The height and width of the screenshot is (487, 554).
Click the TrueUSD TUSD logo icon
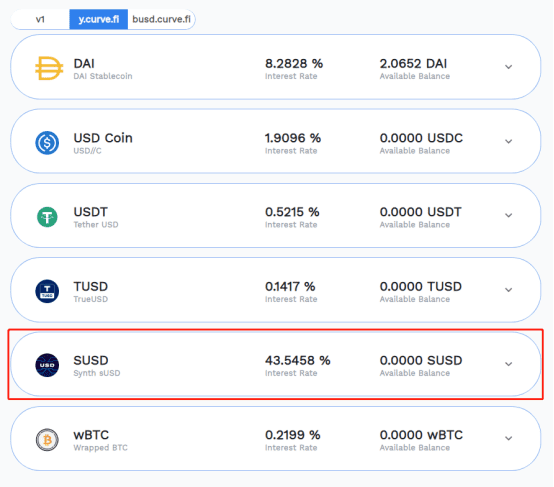click(x=47, y=291)
